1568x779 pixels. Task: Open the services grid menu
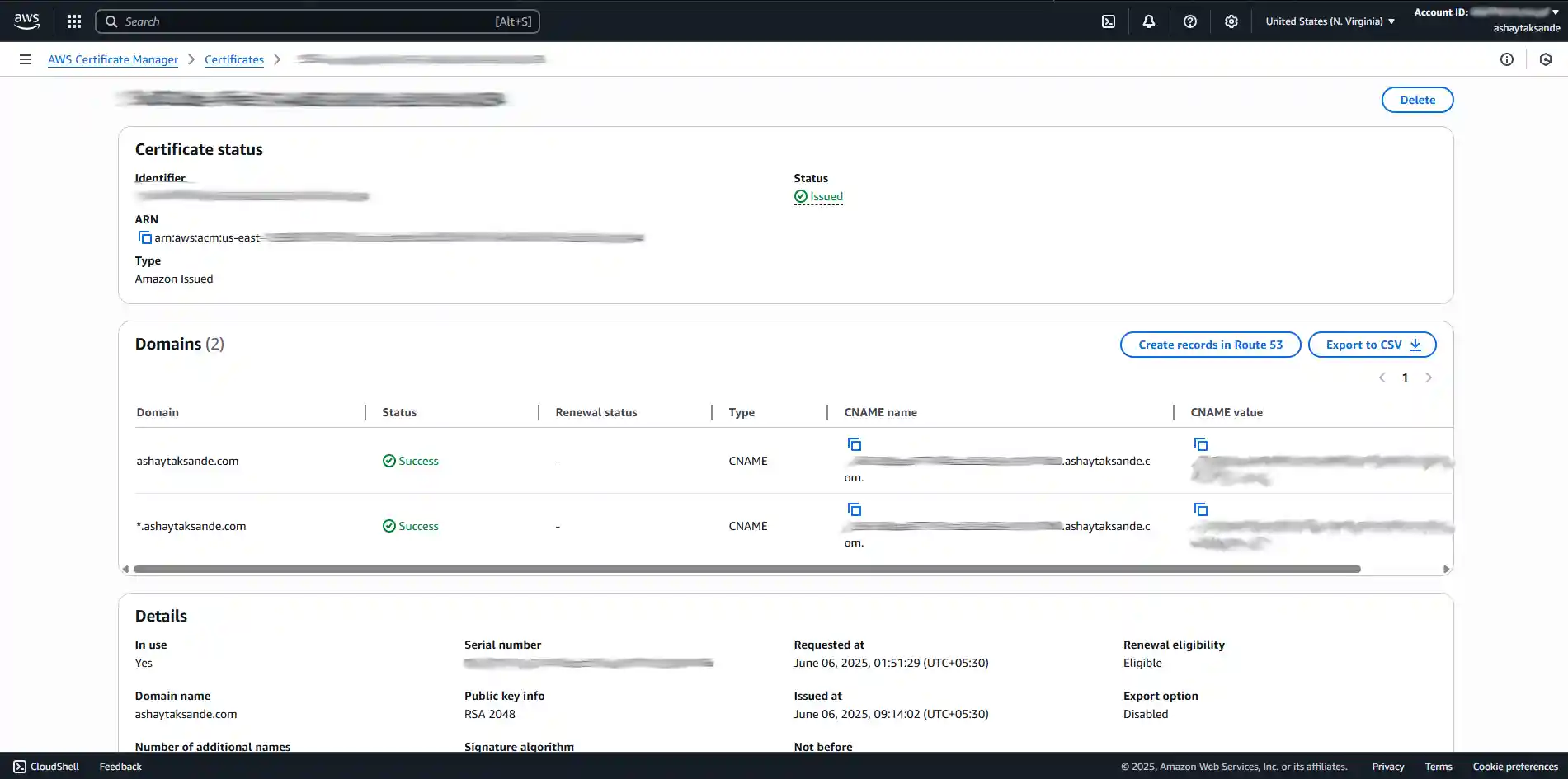tap(74, 21)
